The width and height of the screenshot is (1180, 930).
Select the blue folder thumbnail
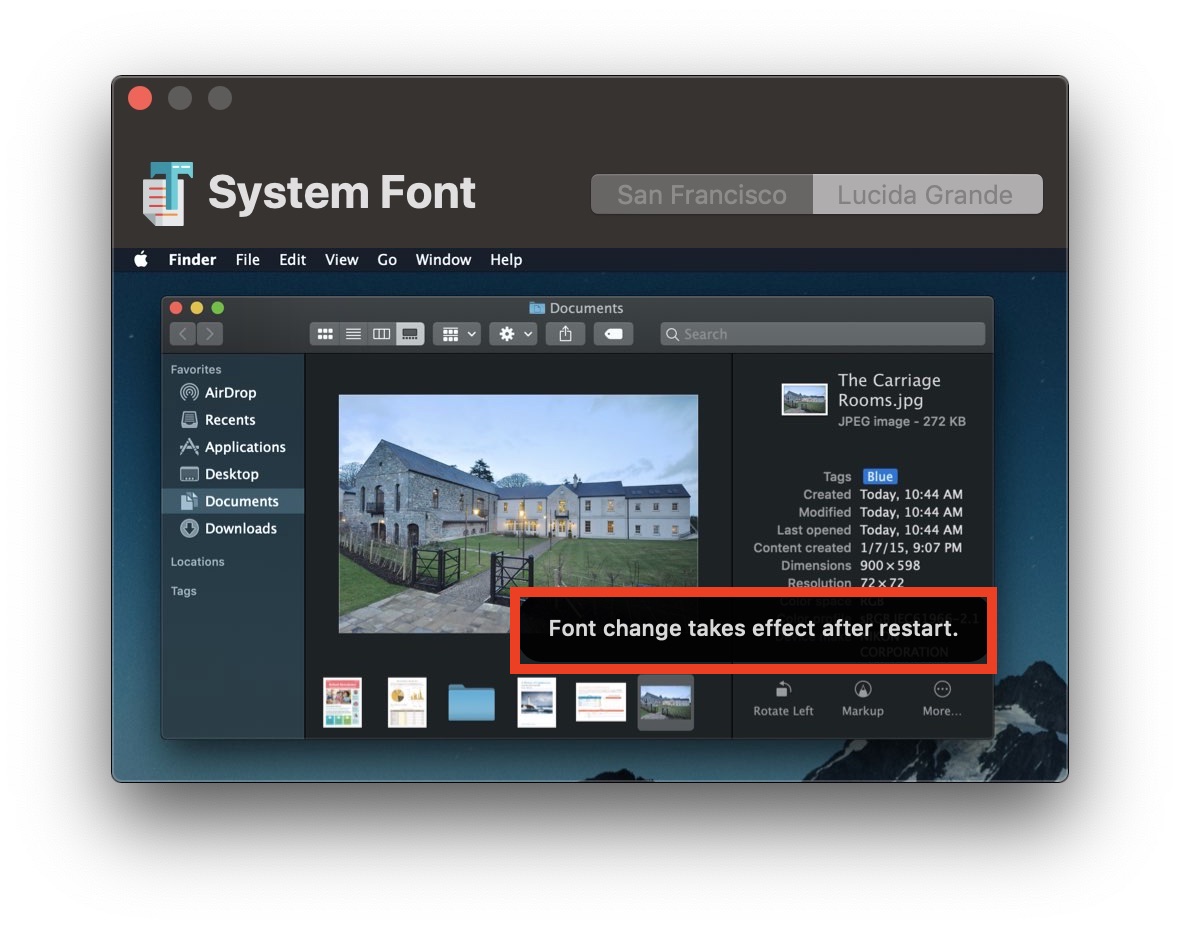click(x=471, y=703)
